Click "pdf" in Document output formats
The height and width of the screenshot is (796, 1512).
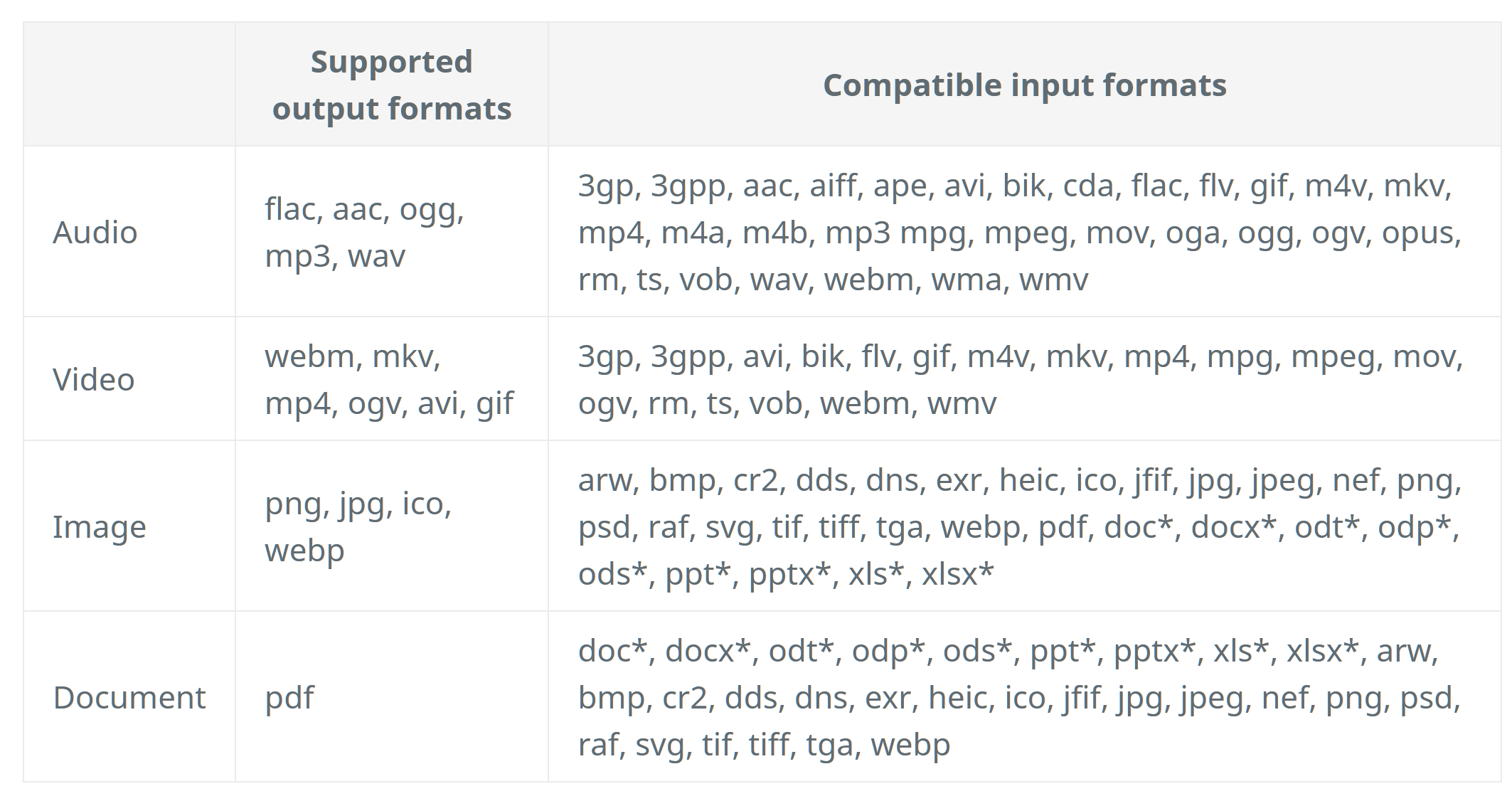[x=289, y=698]
